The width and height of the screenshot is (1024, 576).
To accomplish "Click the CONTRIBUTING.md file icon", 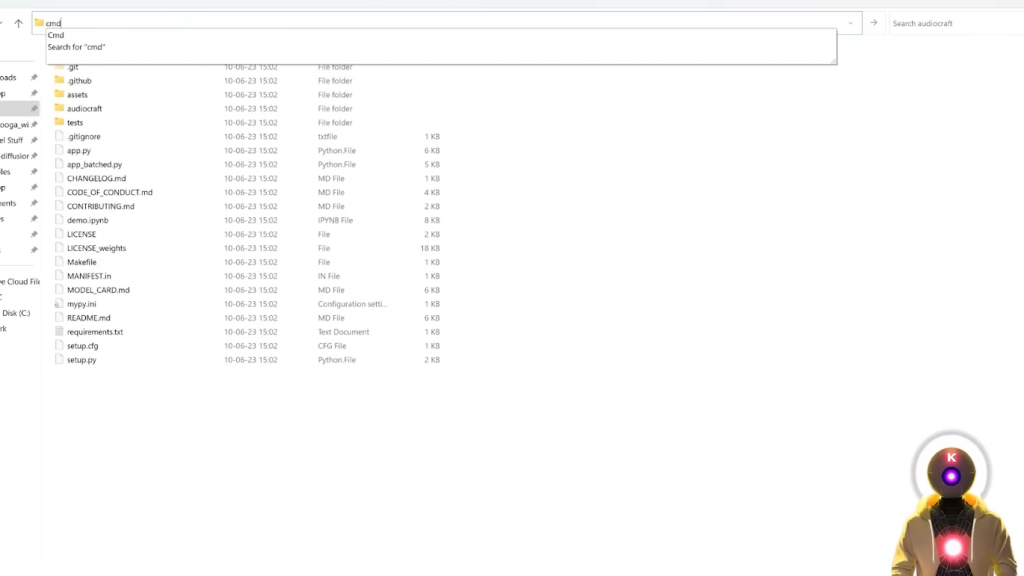I will point(59,206).
